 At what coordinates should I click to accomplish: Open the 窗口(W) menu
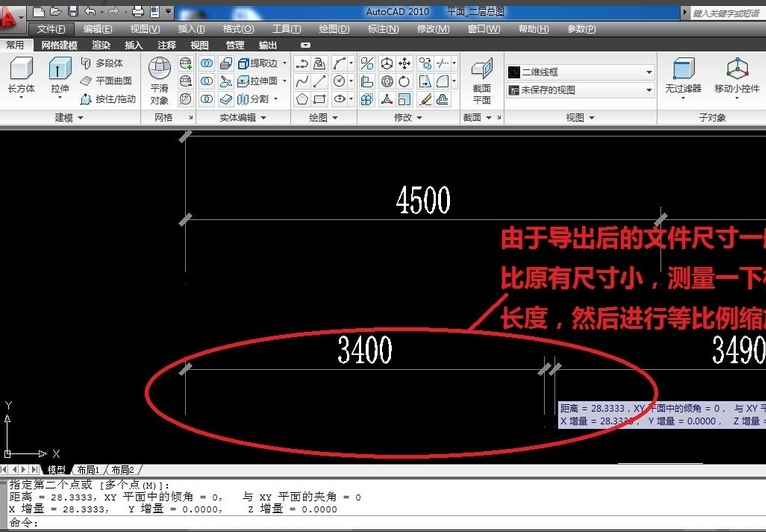coord(484,29)
